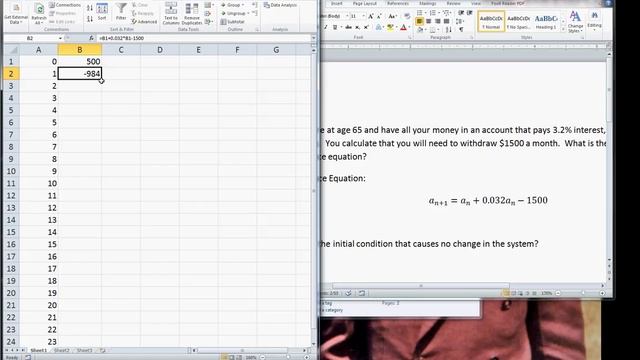640x360 pixels.
Task: Click Font Color red A in Word
Action: point(403,27)
